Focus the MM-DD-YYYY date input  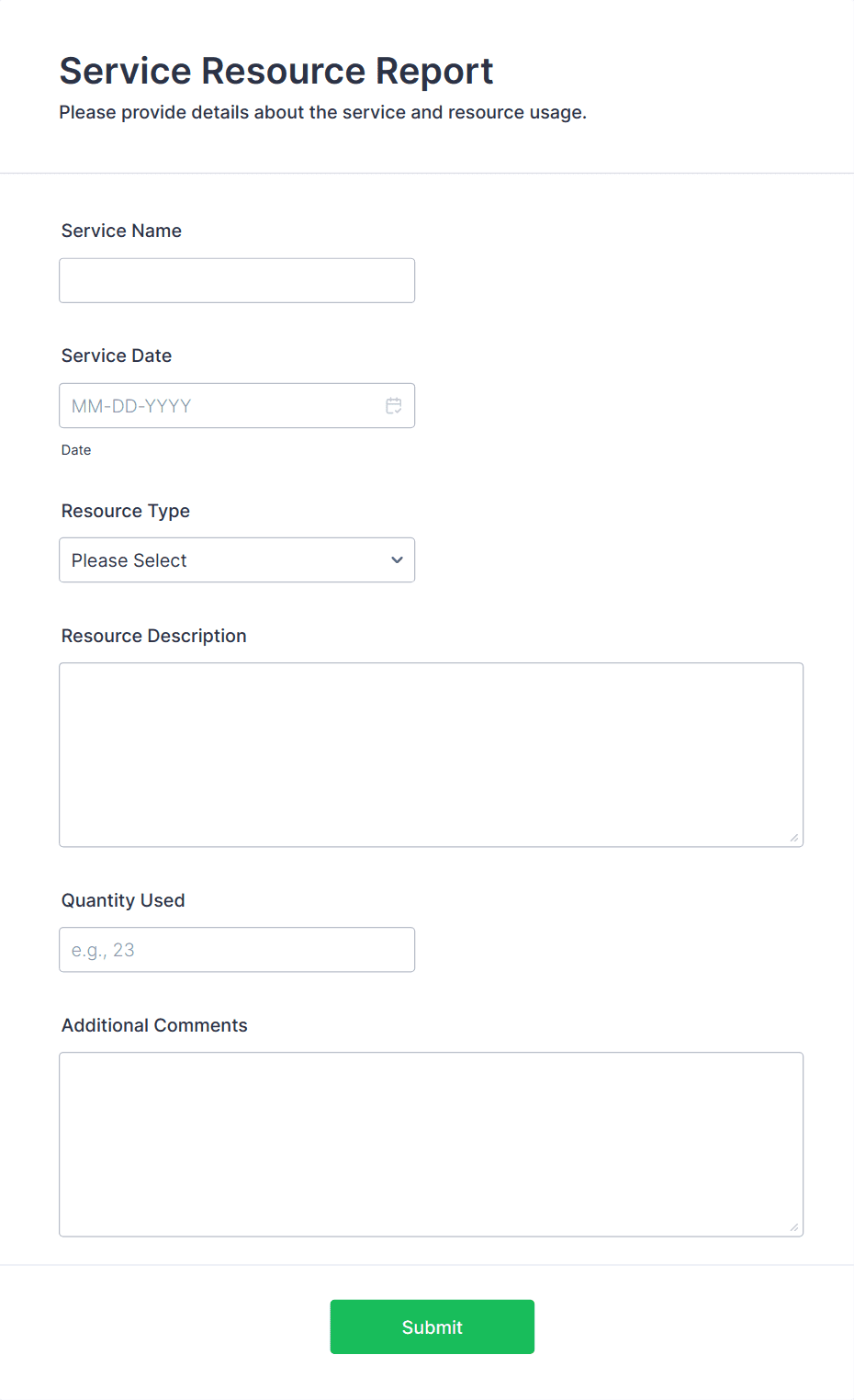point(184,405)
